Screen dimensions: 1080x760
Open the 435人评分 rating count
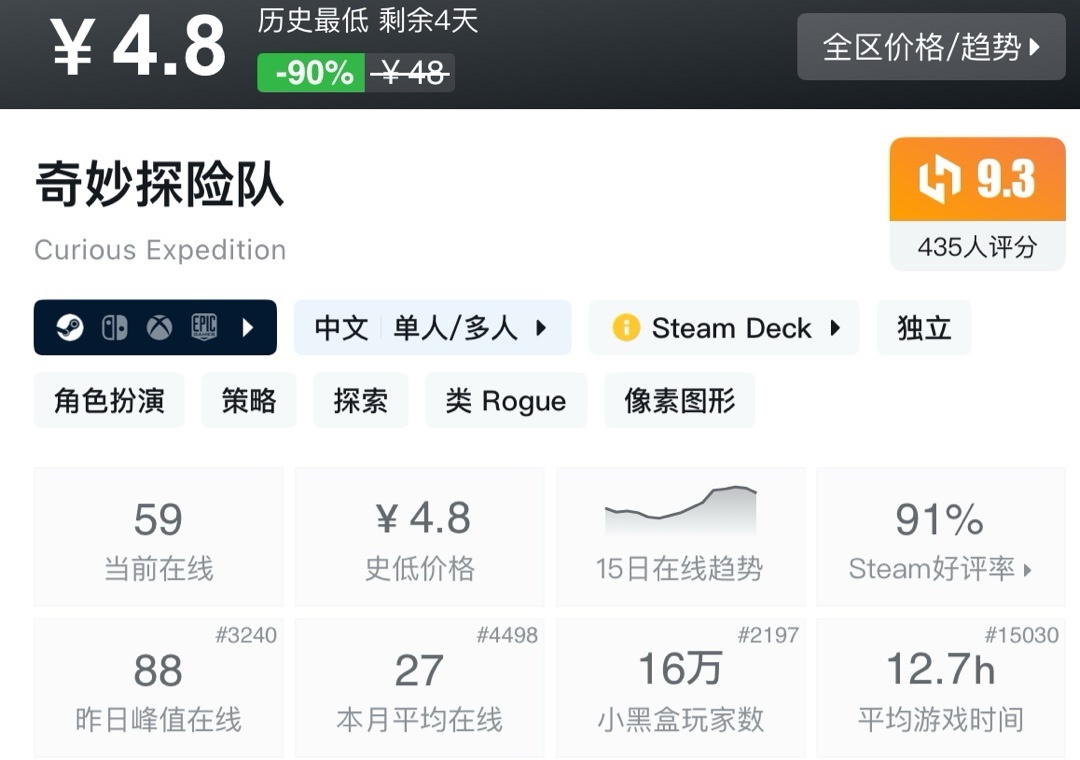coord(977,247)
